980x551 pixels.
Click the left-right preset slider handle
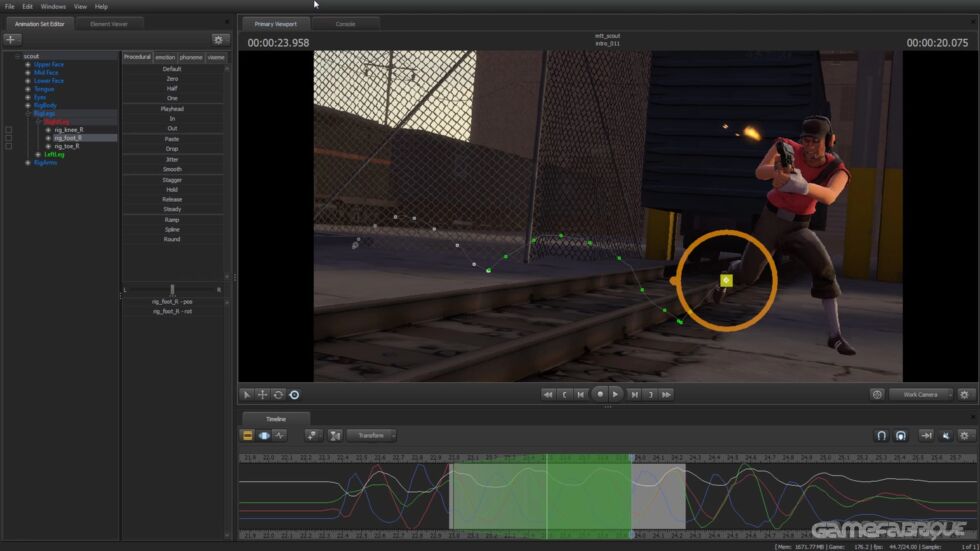(172, 289)
